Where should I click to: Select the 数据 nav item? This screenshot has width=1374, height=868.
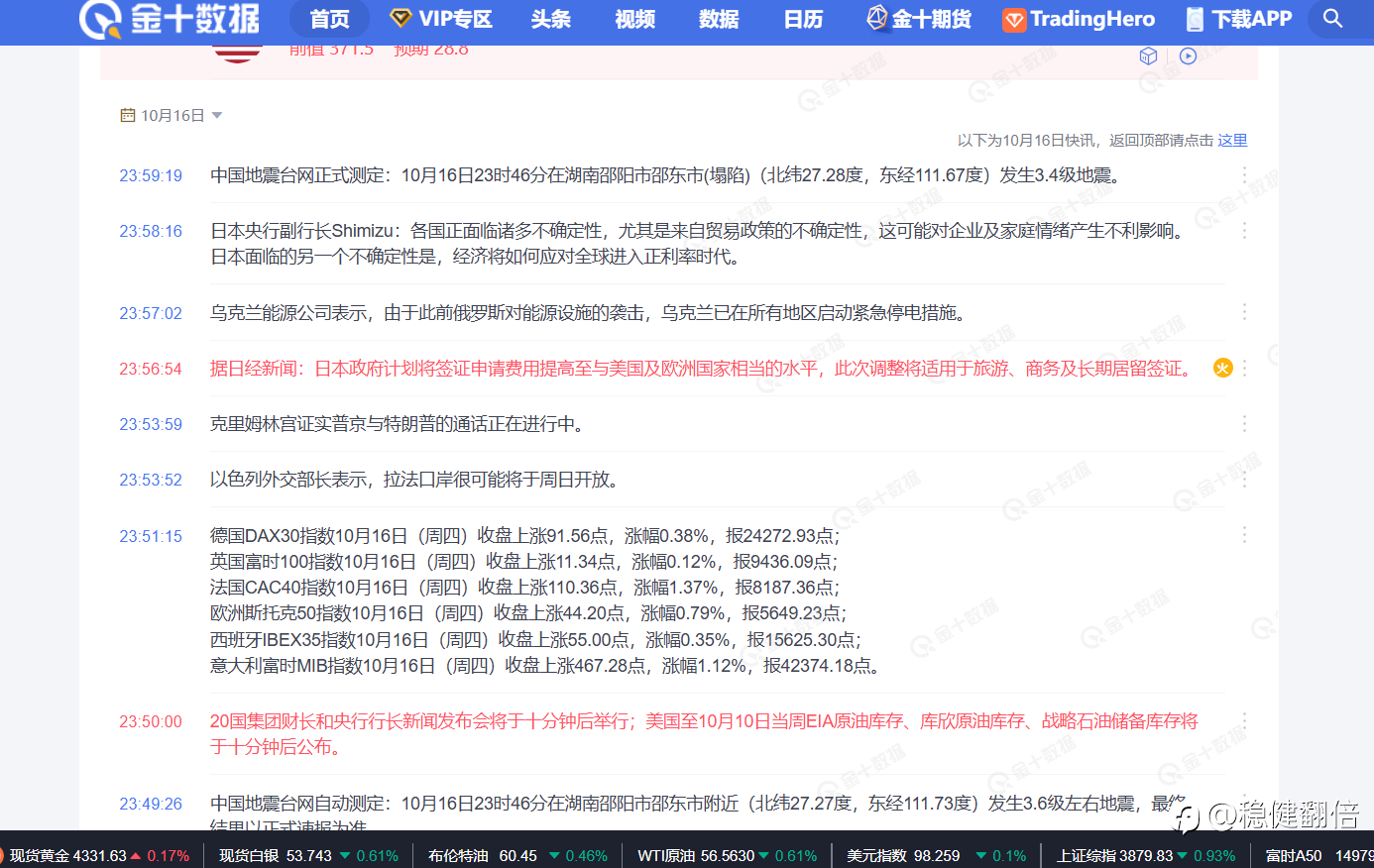pyautogui.click(x=719, y=19)
